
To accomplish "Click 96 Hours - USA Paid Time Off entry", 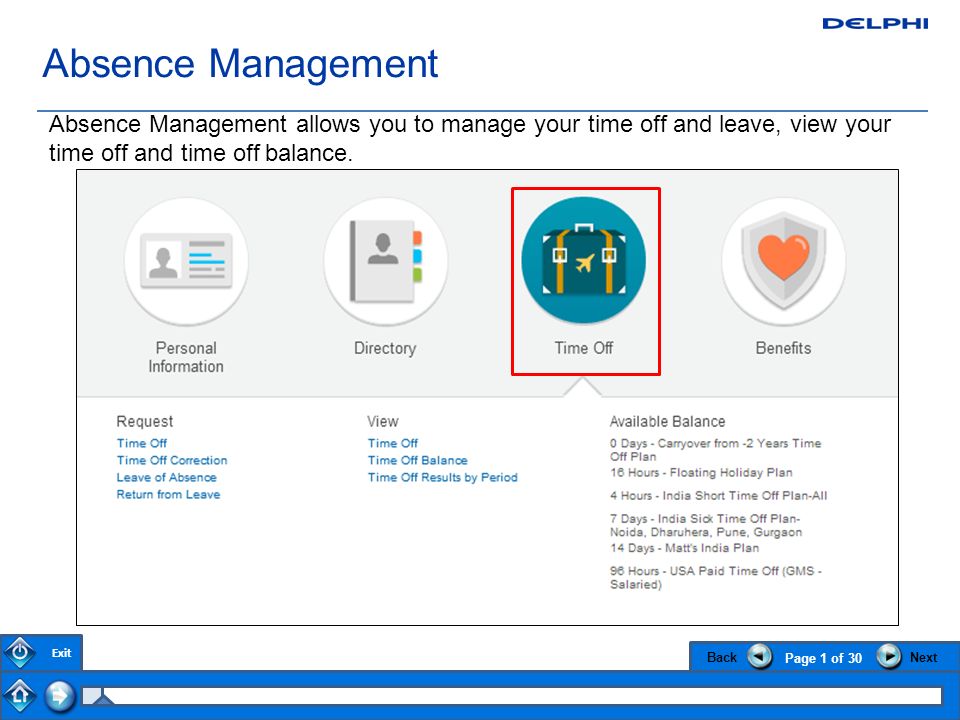I will click(715, 577).
